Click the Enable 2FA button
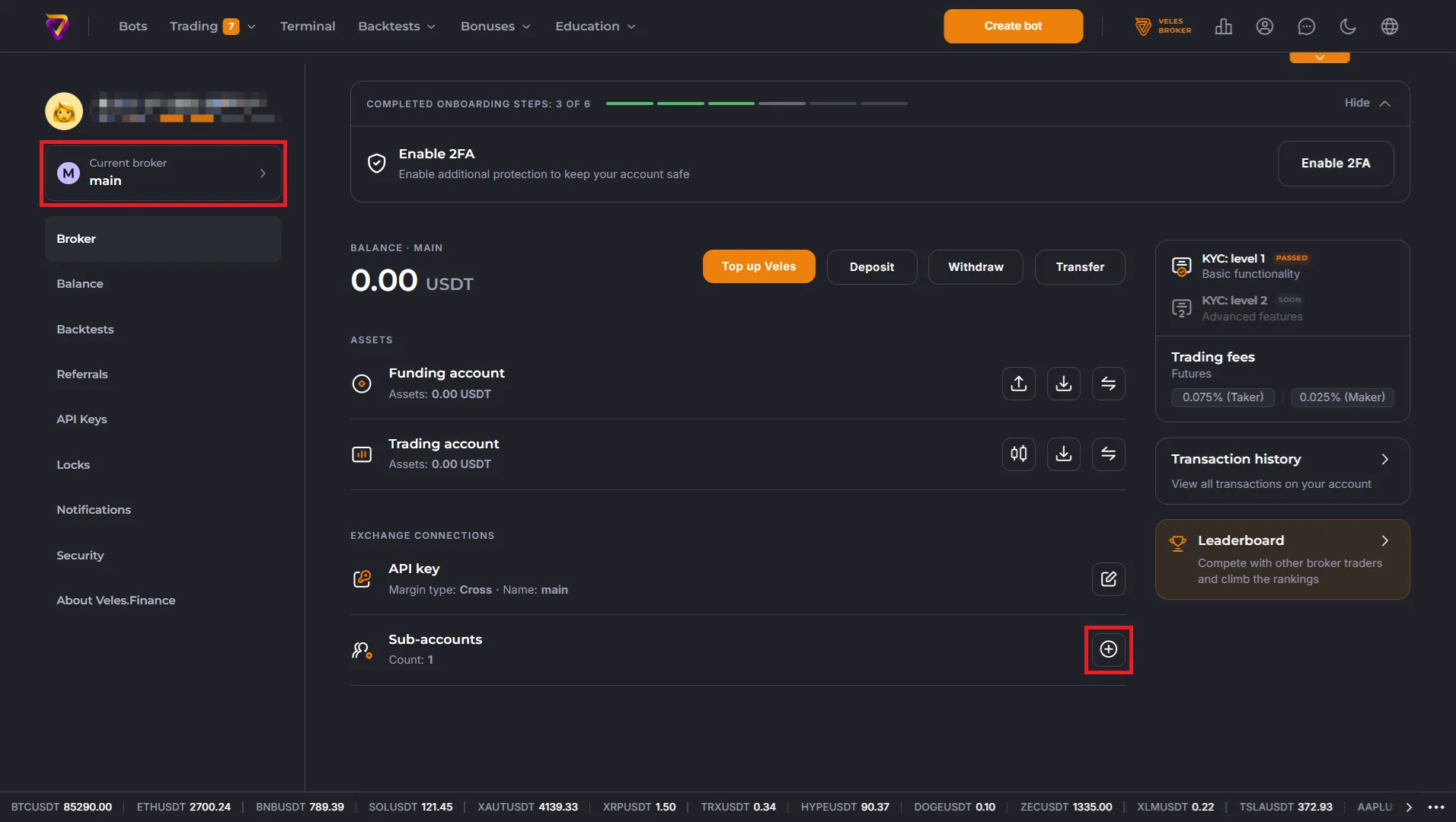The image size is (1456, 822). pyautogui.click(x=1335, y=164)
